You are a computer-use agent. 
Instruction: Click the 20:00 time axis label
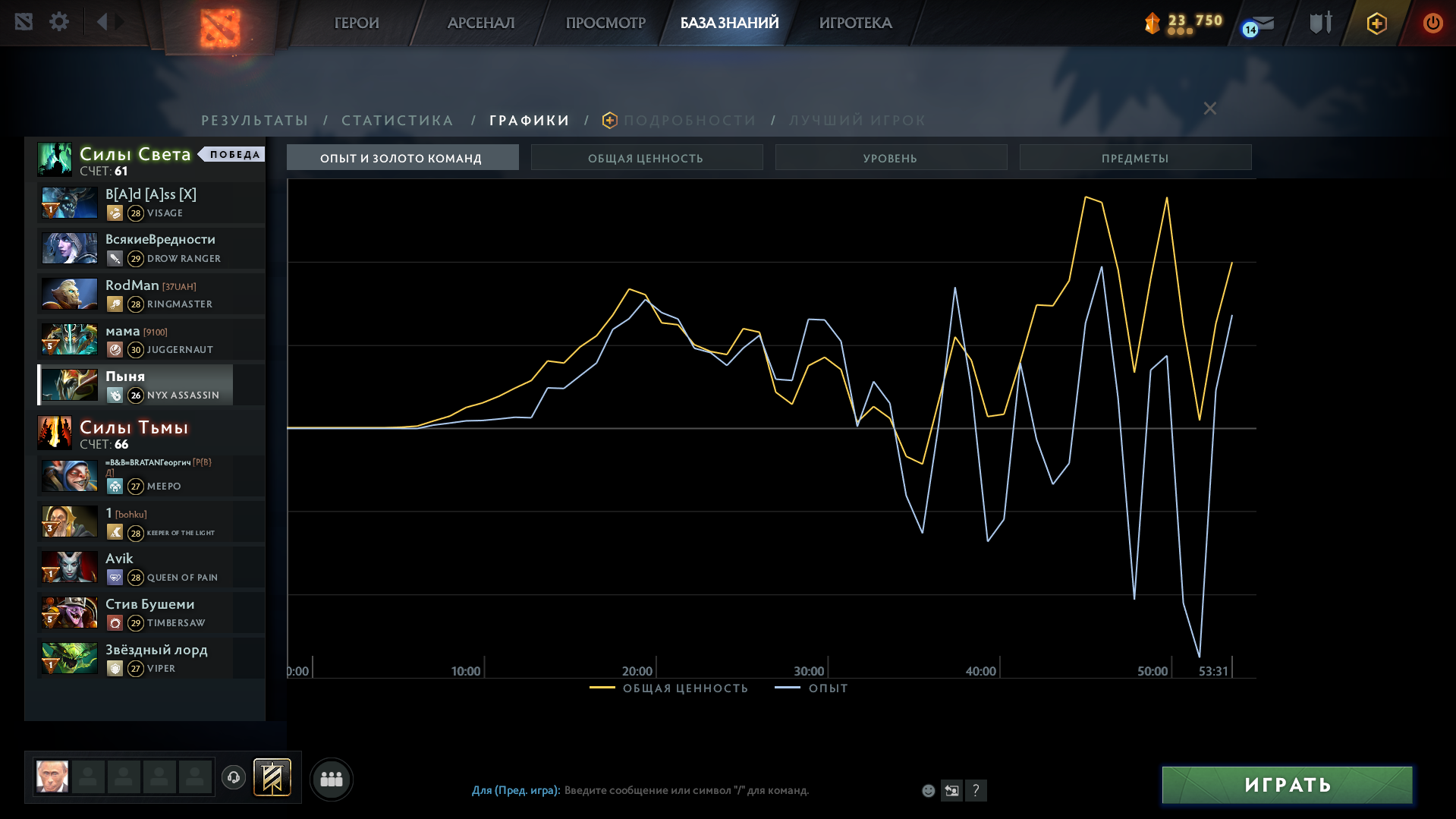point(637,671)
